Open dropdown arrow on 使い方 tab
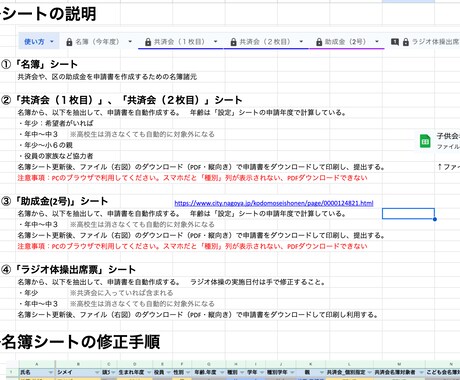Viewport: 460px width, 380px height. [52, 42]
